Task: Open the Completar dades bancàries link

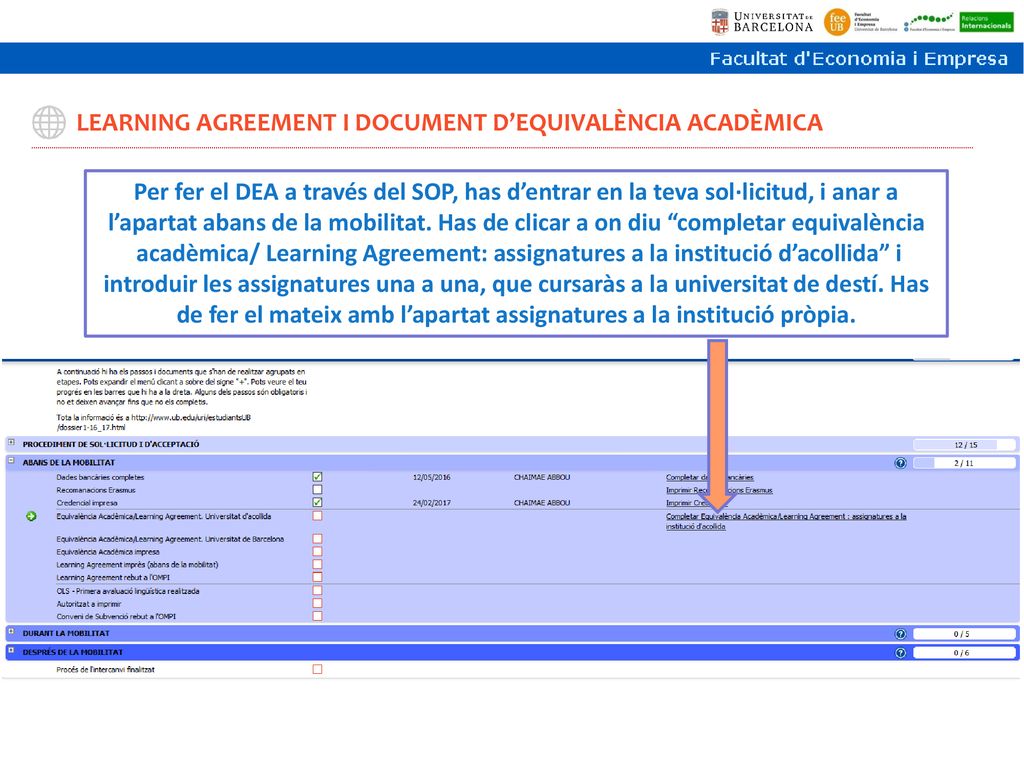Action: (710, 477)
